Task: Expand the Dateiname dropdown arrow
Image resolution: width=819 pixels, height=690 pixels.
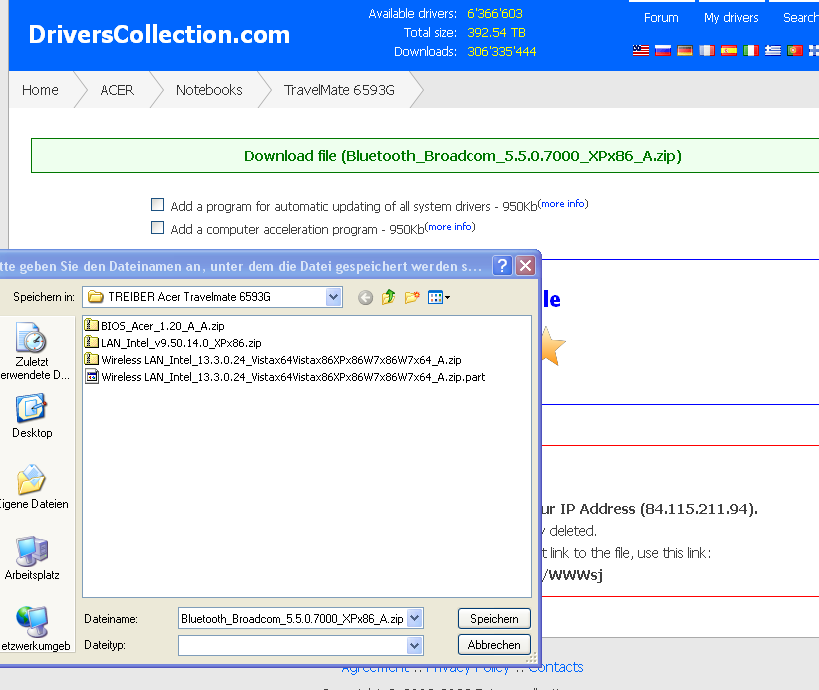Action: (415, 618)
